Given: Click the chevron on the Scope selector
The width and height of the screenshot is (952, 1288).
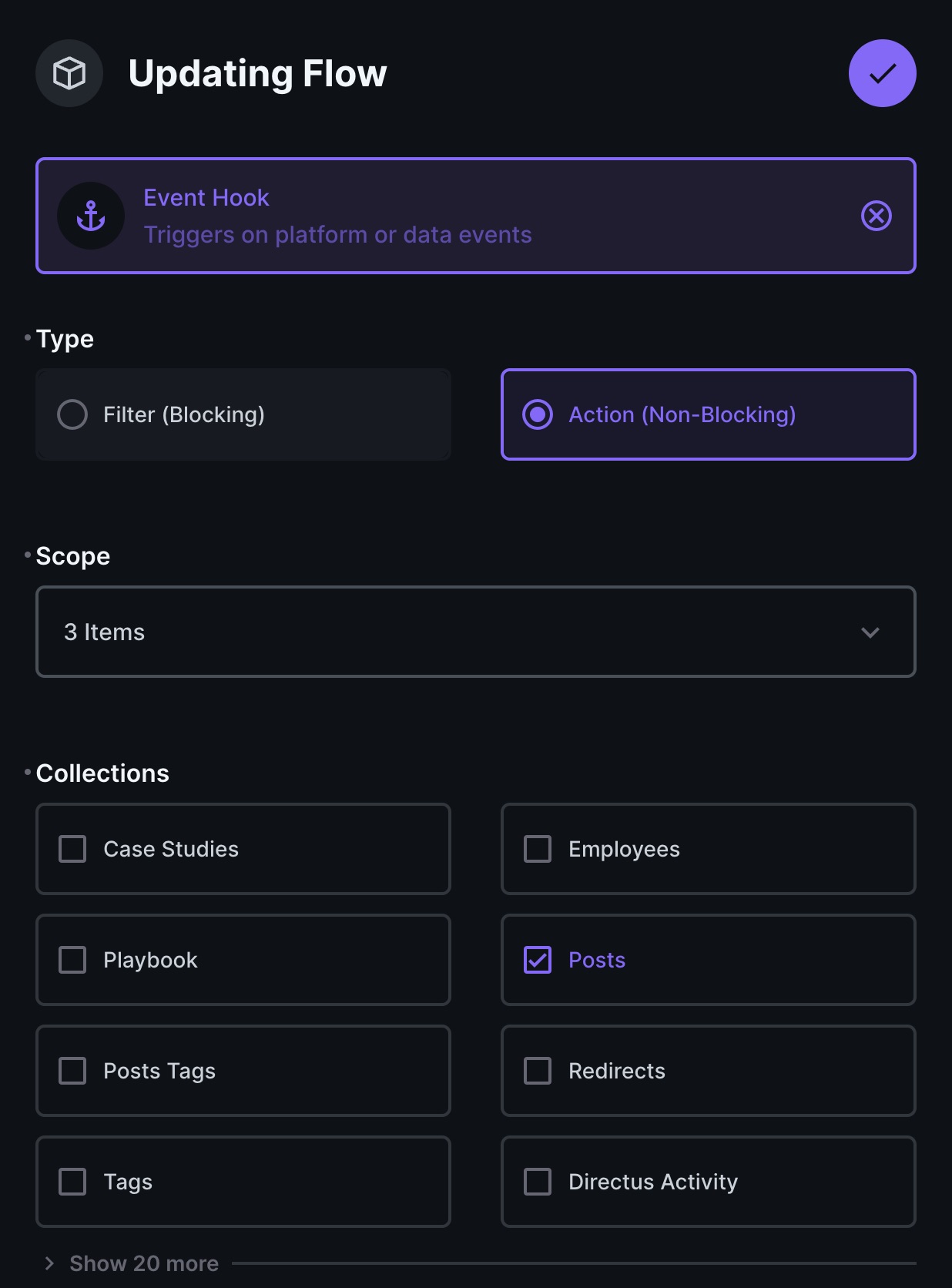Looking at the screenshot, I should (871, 632).
